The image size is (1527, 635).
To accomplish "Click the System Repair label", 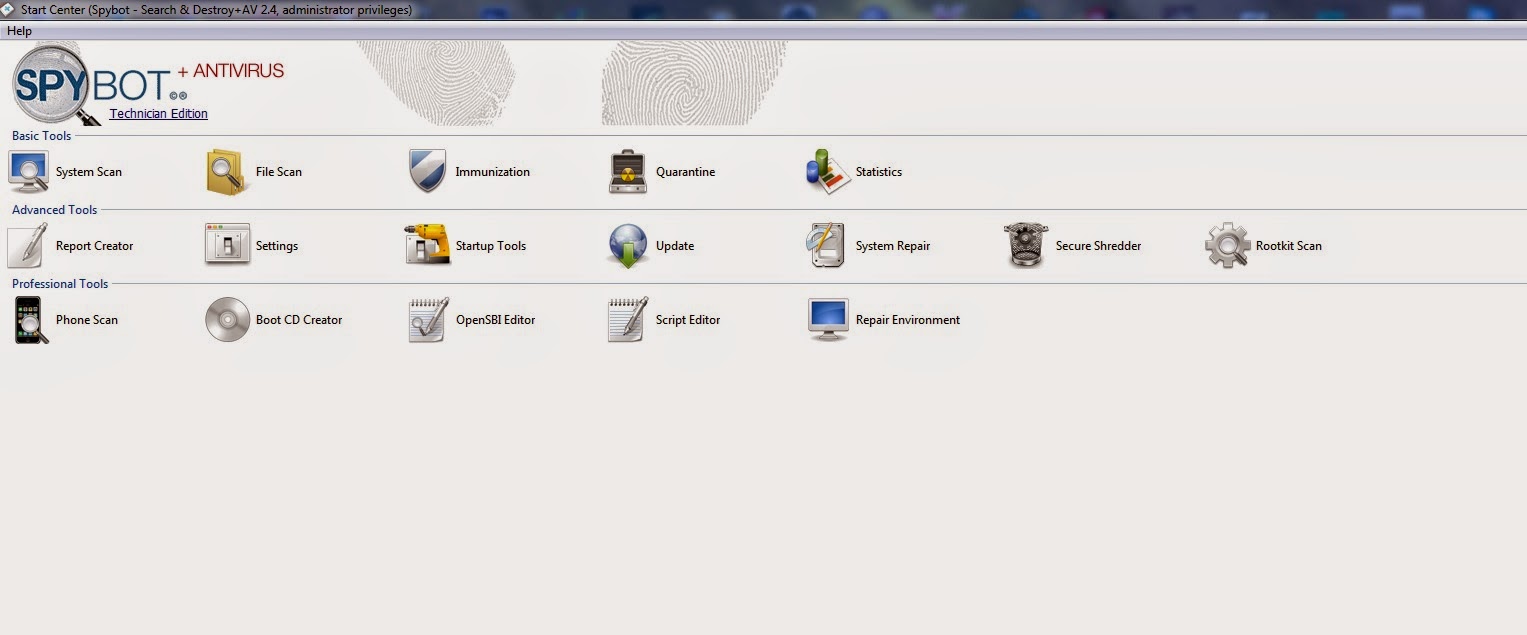I will click(x=893, y=246).
